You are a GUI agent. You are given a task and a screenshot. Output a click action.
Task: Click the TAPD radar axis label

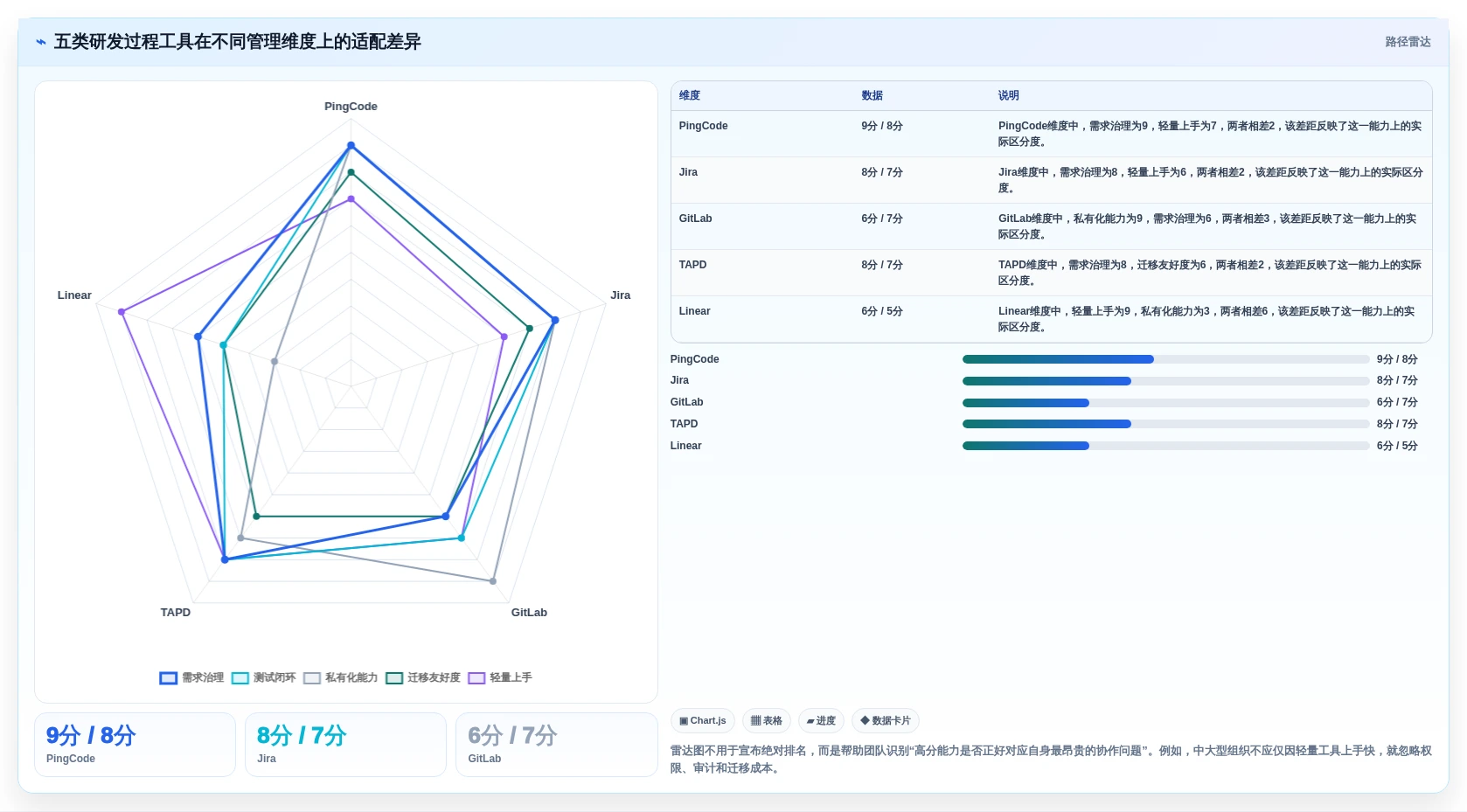tap(175, 613)
